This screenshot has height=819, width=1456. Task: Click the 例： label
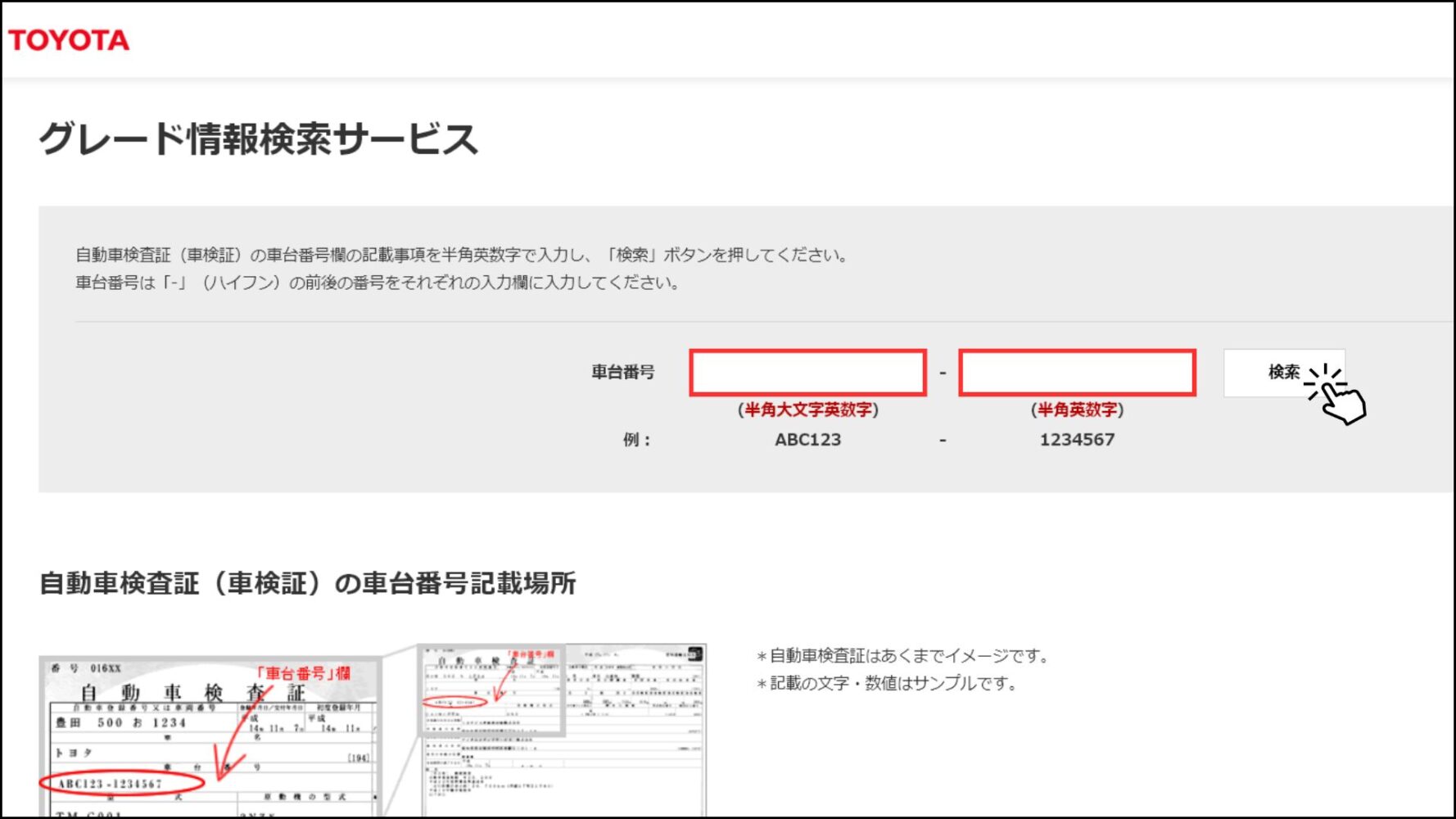(x=637, y=440)
